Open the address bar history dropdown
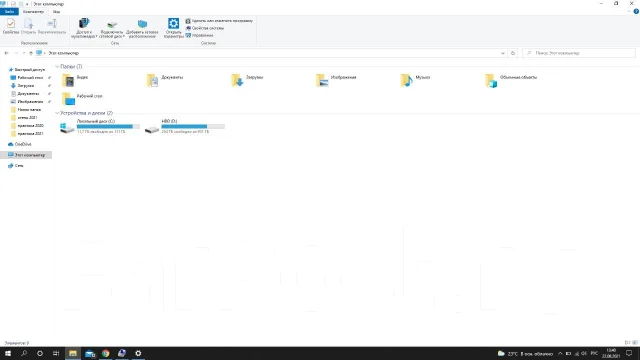The width and height of the screenshot is (640, 360). 502,53
